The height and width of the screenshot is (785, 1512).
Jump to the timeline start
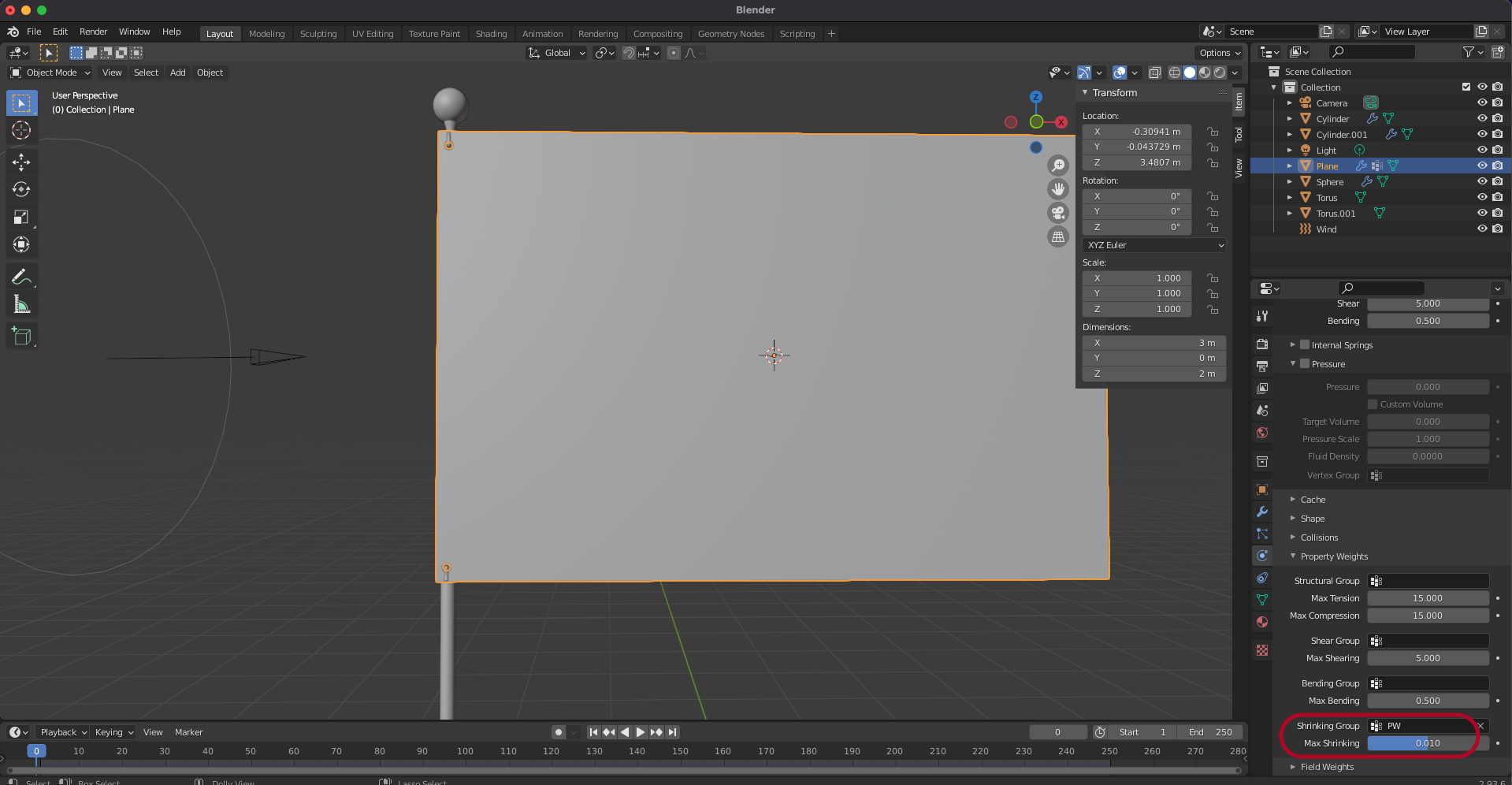tap(593, 732)
